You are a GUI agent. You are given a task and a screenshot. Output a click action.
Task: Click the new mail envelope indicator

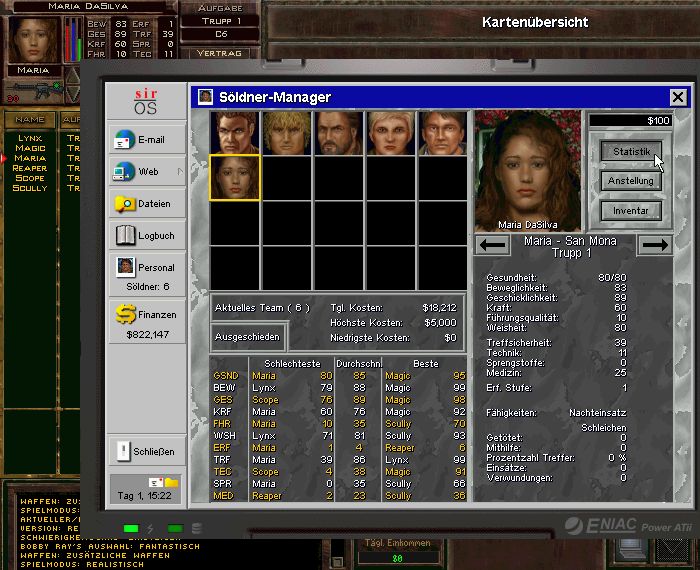coord(156,482)
